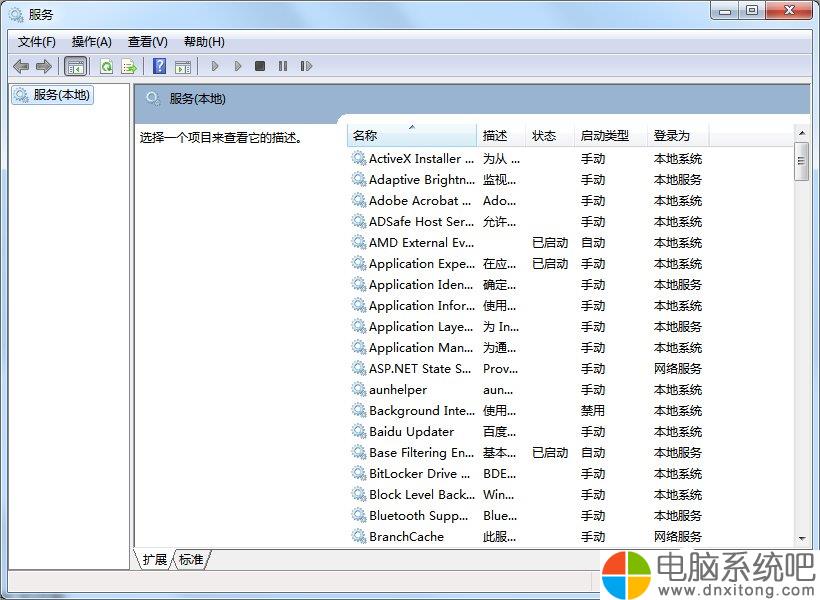This screenshot has width=820, height=600.
Task: Sort by the 启动类型 column header
Action: coord(611,135)
